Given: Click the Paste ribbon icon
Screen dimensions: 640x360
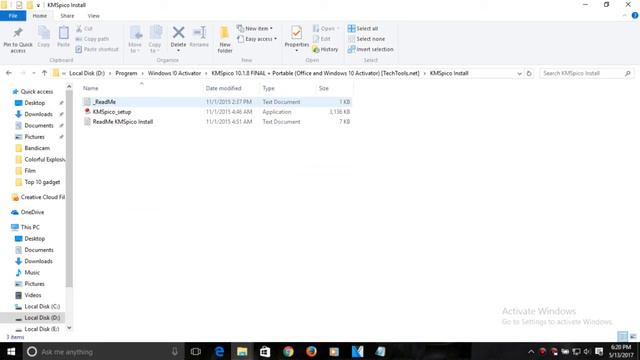Looking at the screenshot, I should 63,33.
